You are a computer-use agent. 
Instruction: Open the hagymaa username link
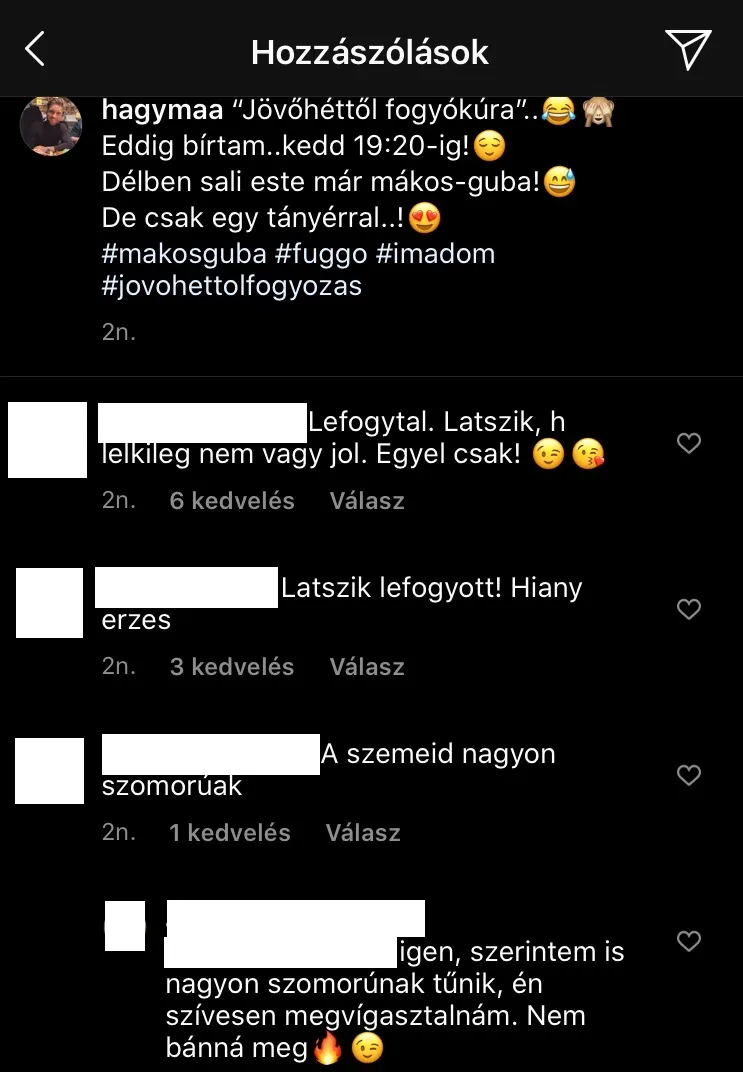pyautogui.click(x=163, y=110)
